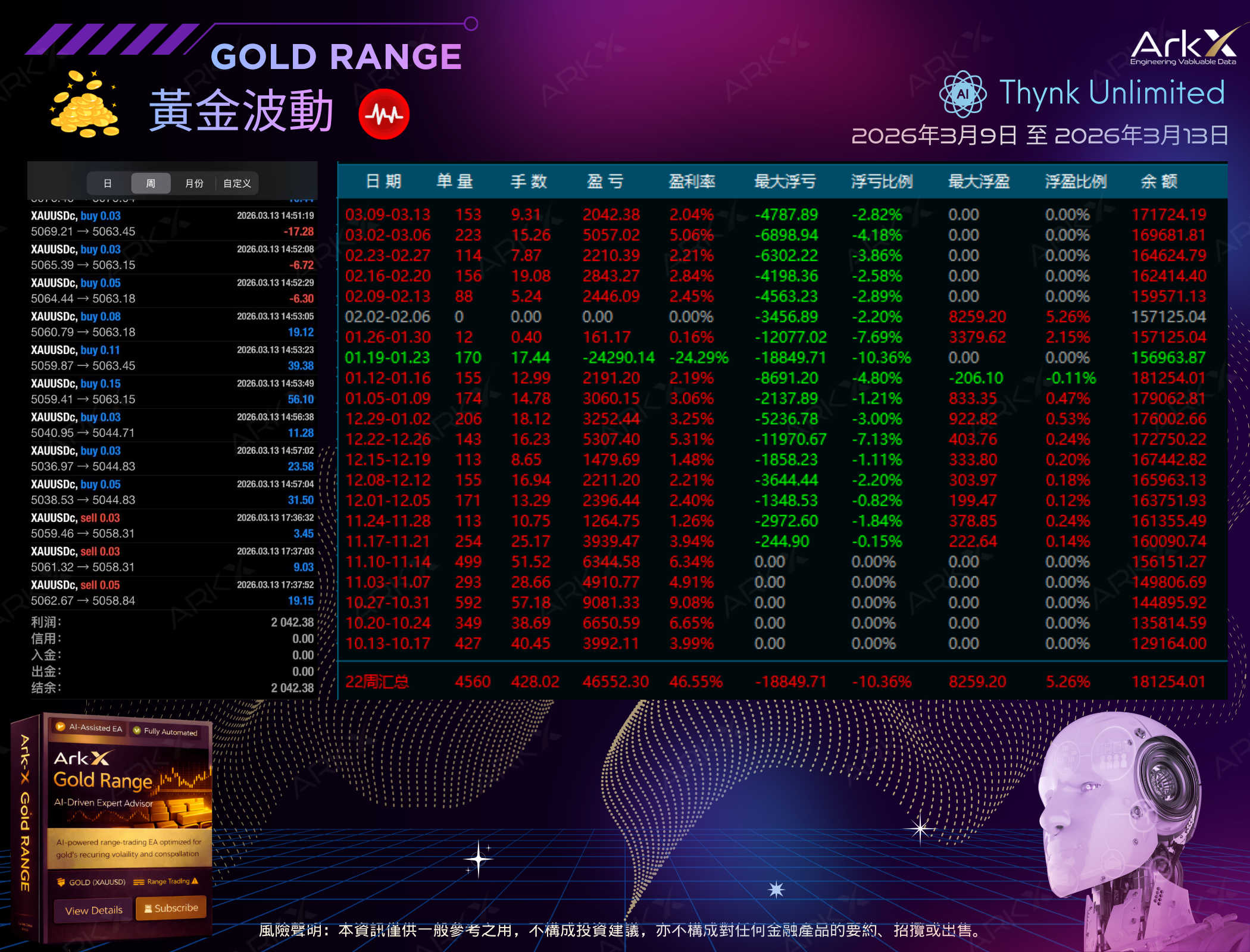Image resolution: width=1250 pixels, height=952 pixels.
Task: Click the 日期 column header
Action: pyautogui.click(x=383, y=181)
